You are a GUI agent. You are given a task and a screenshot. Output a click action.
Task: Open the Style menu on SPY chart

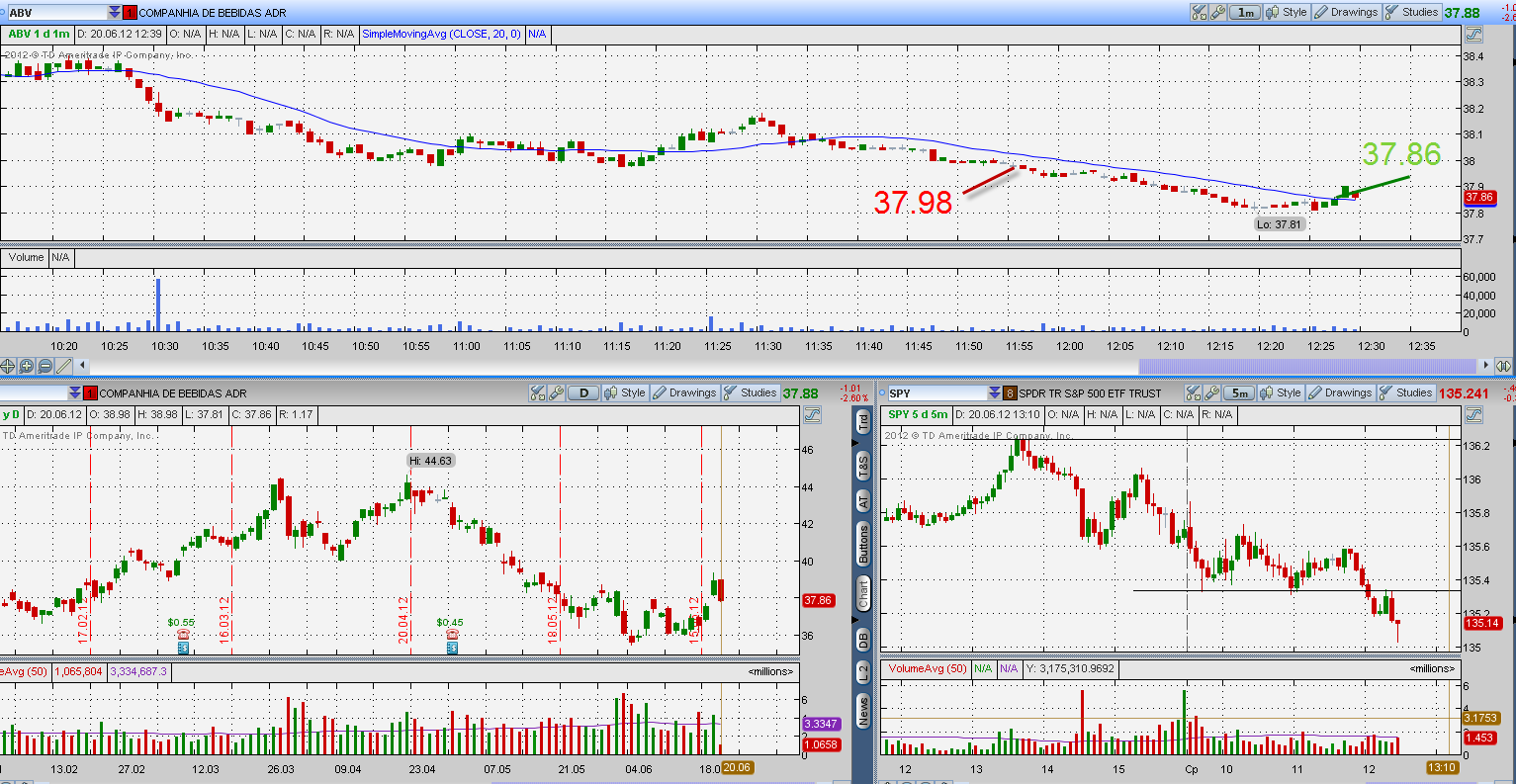pos(1281,392)
